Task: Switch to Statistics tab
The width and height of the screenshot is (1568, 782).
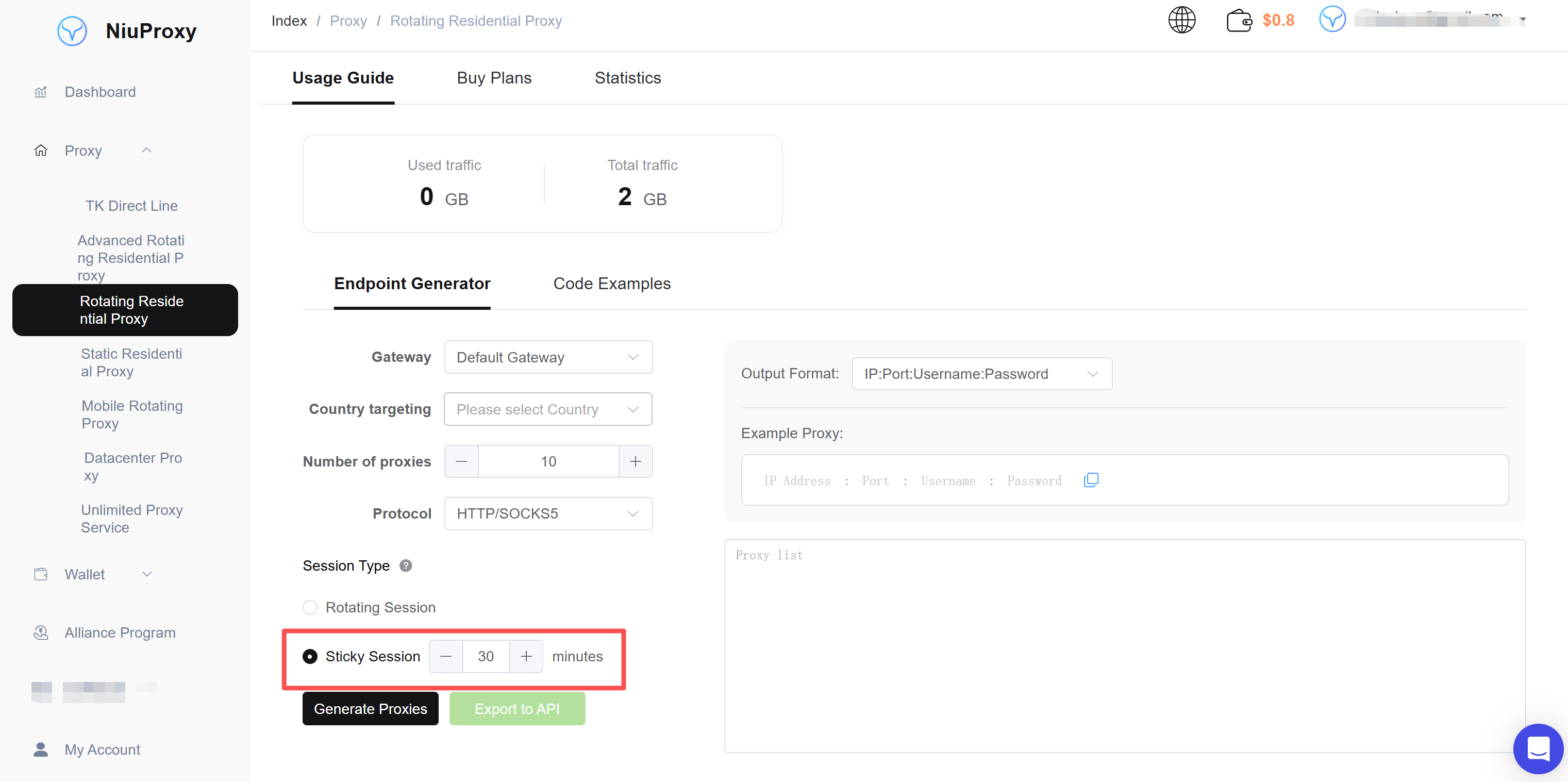Action: 628,78
